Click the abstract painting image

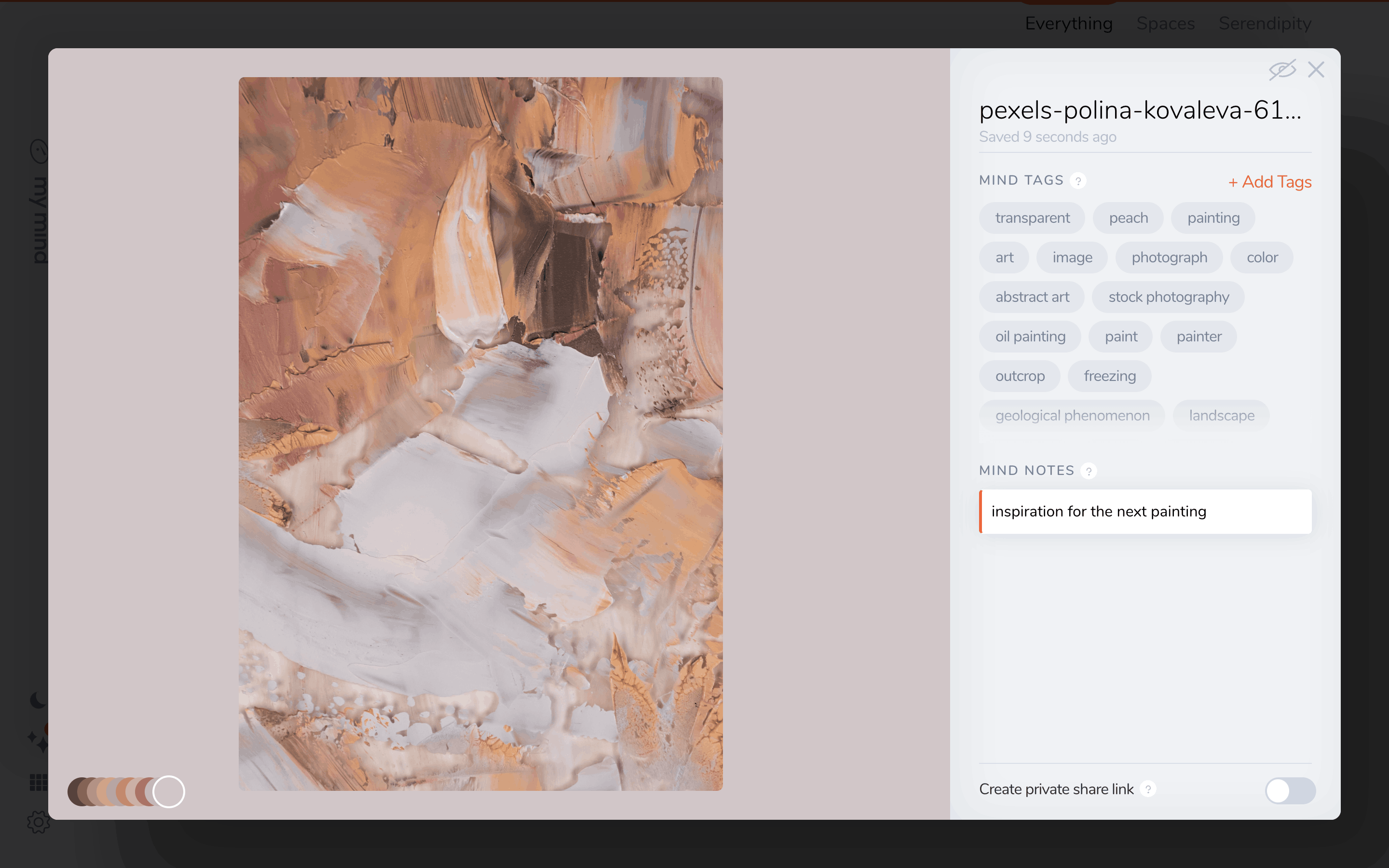coord(480,434)
